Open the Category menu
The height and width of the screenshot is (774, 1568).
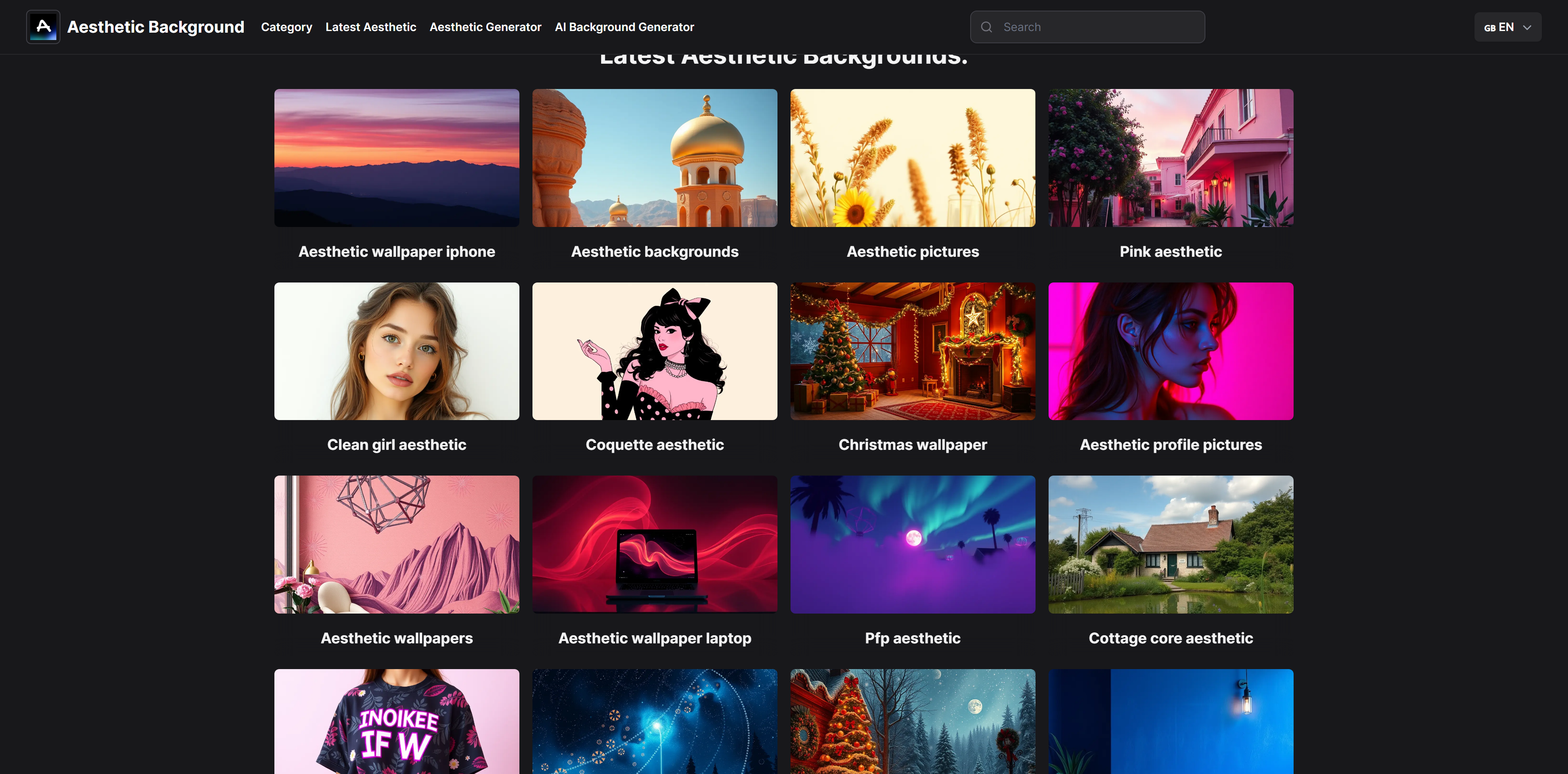point(287,27)
